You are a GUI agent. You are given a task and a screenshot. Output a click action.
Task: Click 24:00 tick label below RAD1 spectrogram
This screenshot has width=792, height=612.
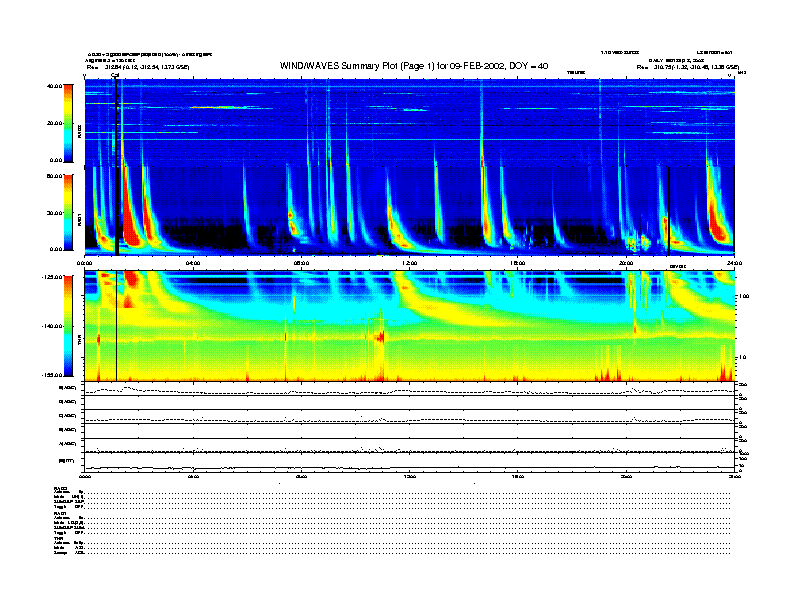point(734,263)
